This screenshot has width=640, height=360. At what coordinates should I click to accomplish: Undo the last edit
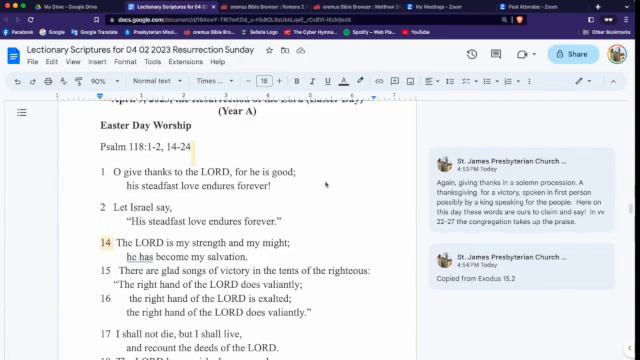click(17, 81)
